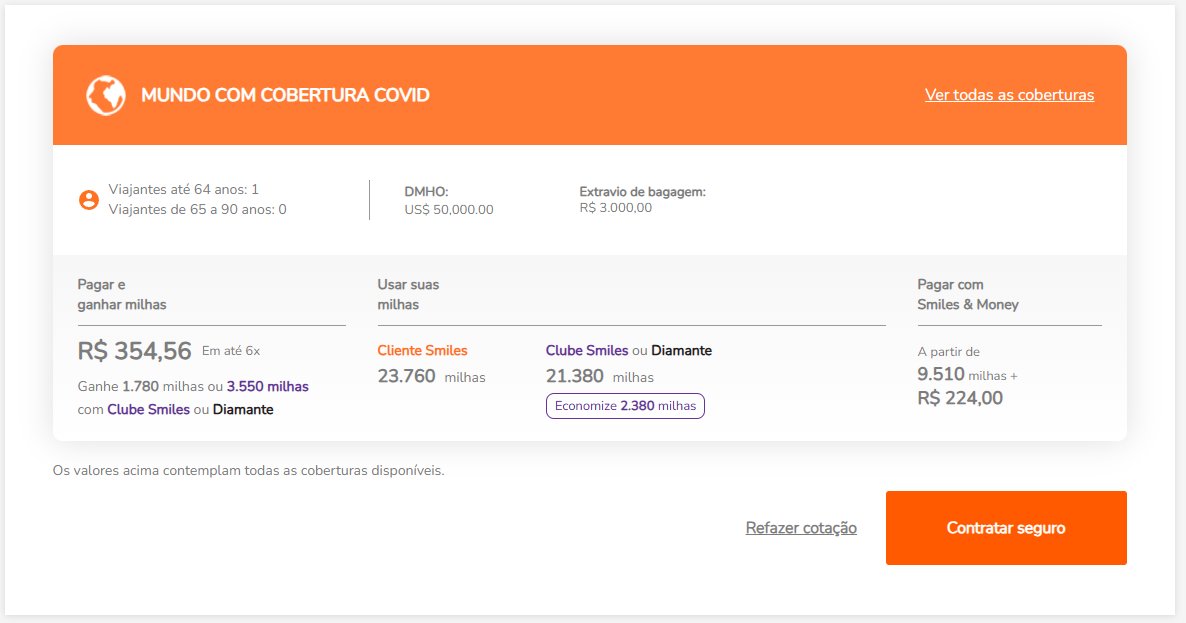Click the 23.760 milhas value
This screenshot has height=623, width=1186.
(431, 376)
